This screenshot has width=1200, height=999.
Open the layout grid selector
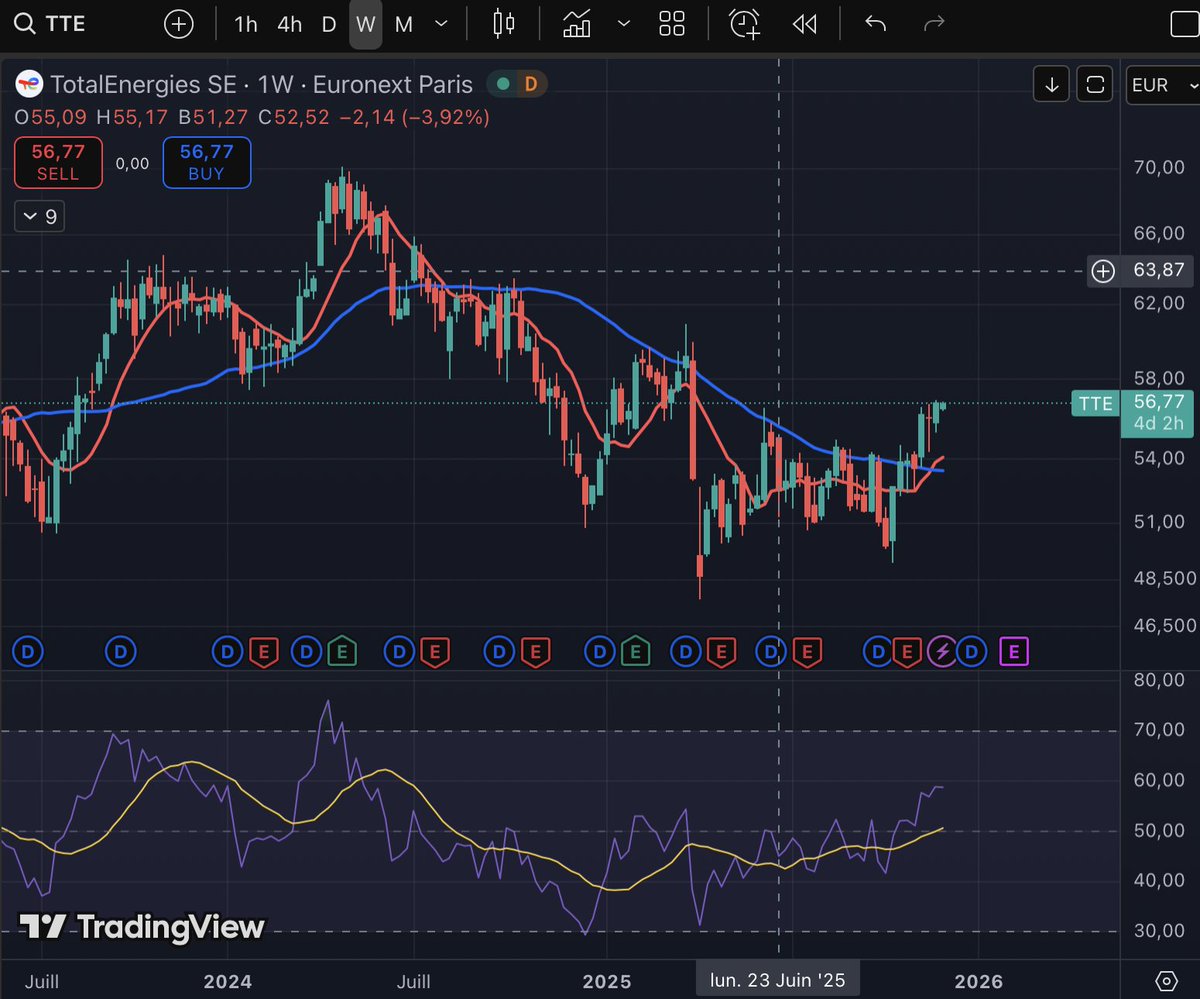[672, 24]
